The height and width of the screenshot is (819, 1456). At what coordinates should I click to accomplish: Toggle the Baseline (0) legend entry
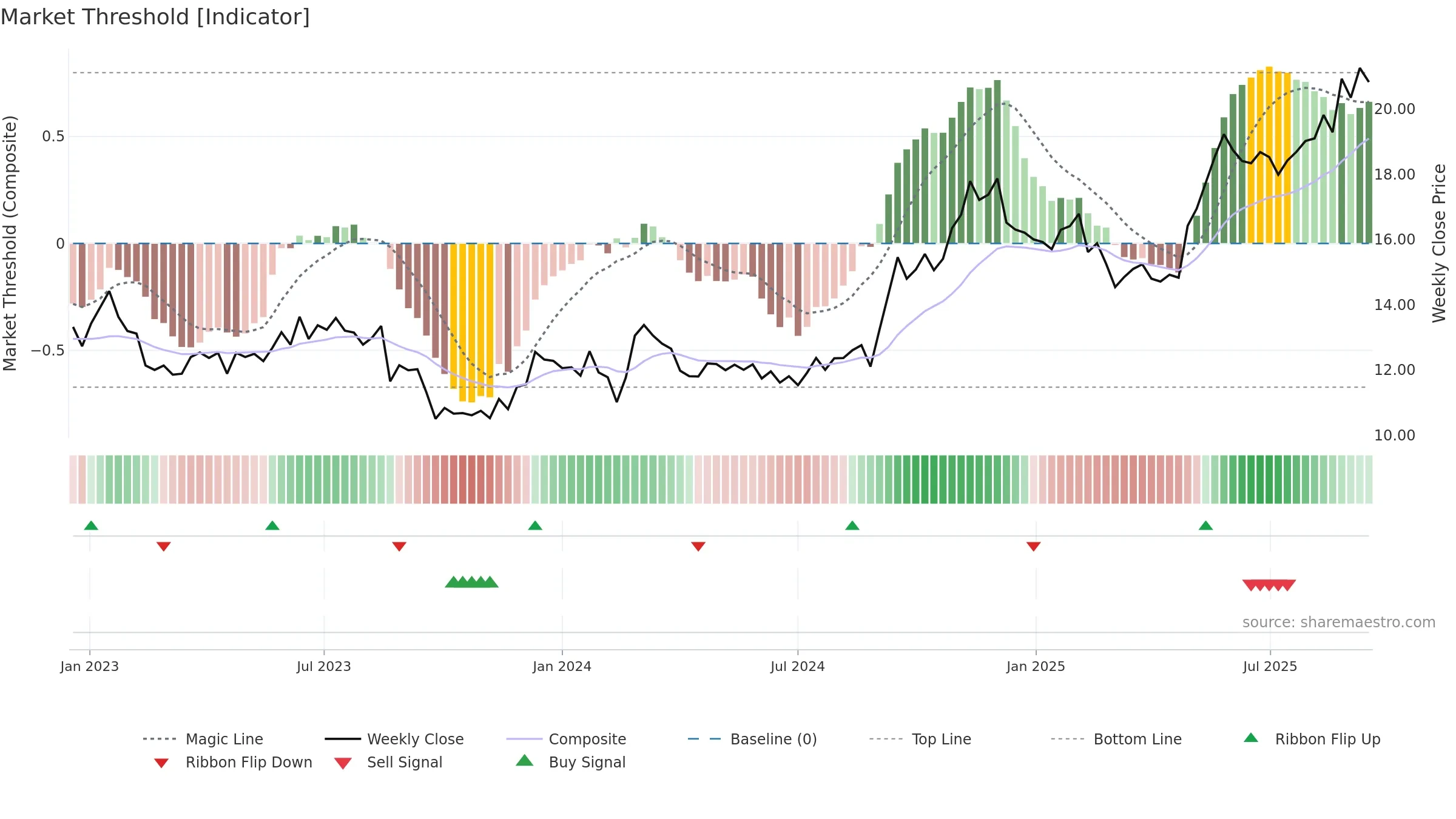tap(752, 739)
